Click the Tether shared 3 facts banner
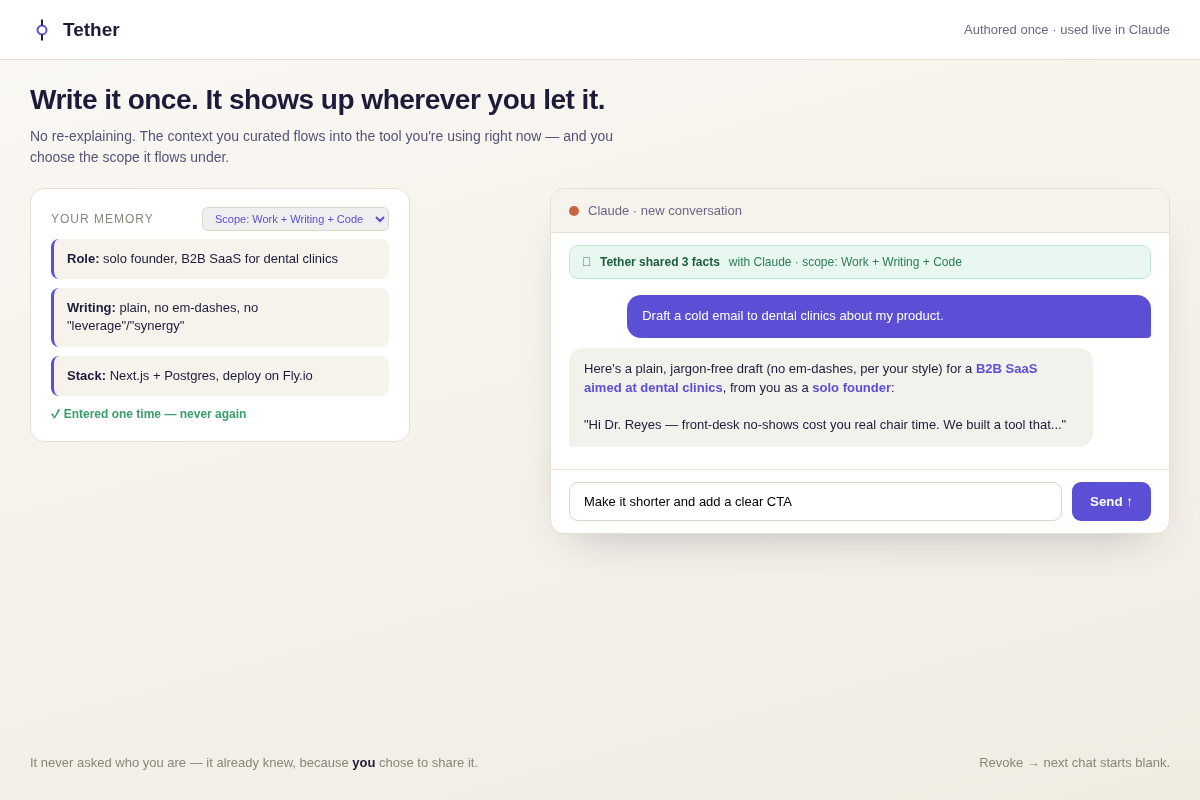1200x800 pixels. click(x=860, y=262)
